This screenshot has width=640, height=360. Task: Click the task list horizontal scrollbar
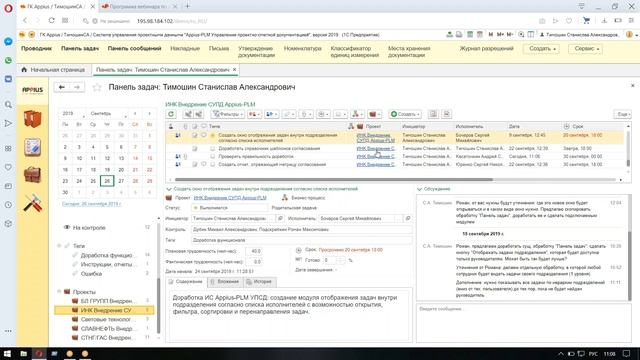(x=333, y=180)
